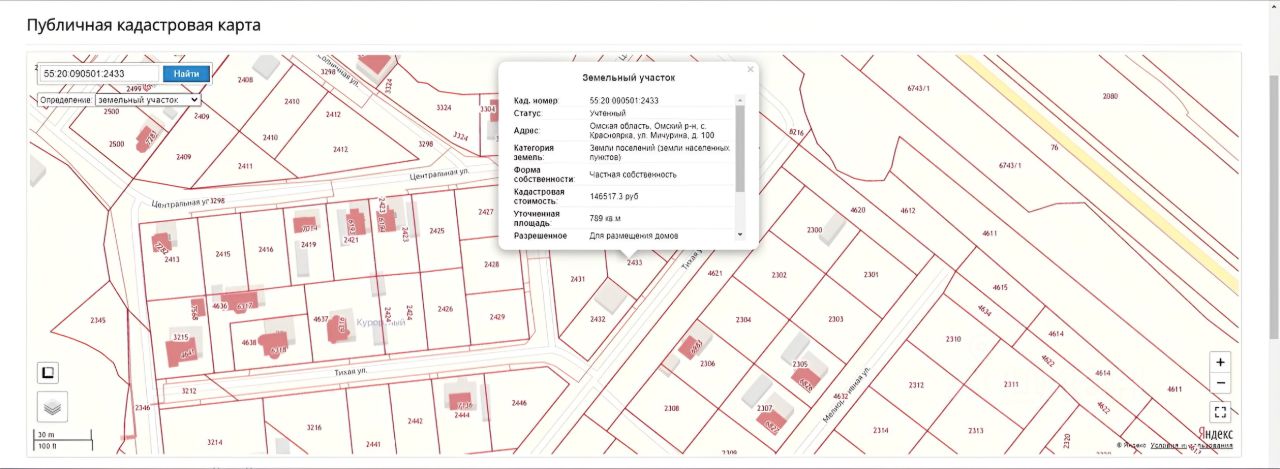Select parcel 2314 on the map
The height and width of the screenshot is (469, 1280).
pos(880,430)
